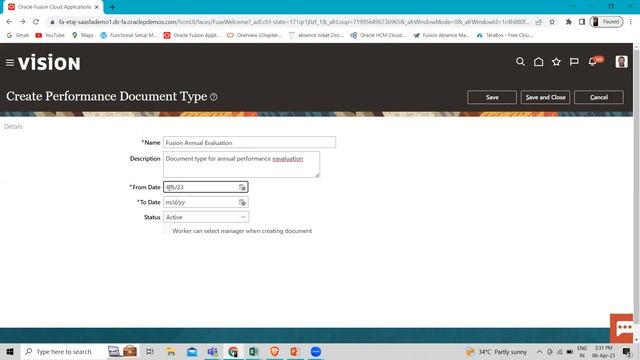Image resolution: width=640 pixels, height=360 pixels.
Task: Check Worker can select manager option
Action: click(167, 231)
